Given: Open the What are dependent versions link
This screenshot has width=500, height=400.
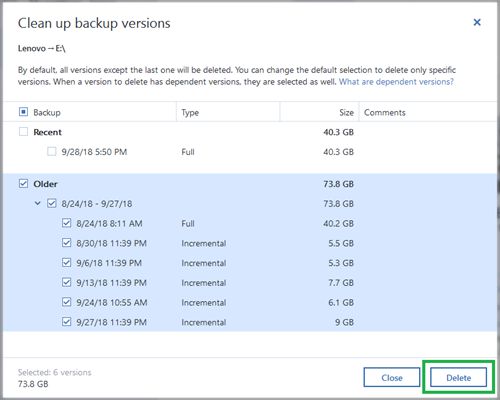Looking at the screenshot, I should [x=396, y=82].
